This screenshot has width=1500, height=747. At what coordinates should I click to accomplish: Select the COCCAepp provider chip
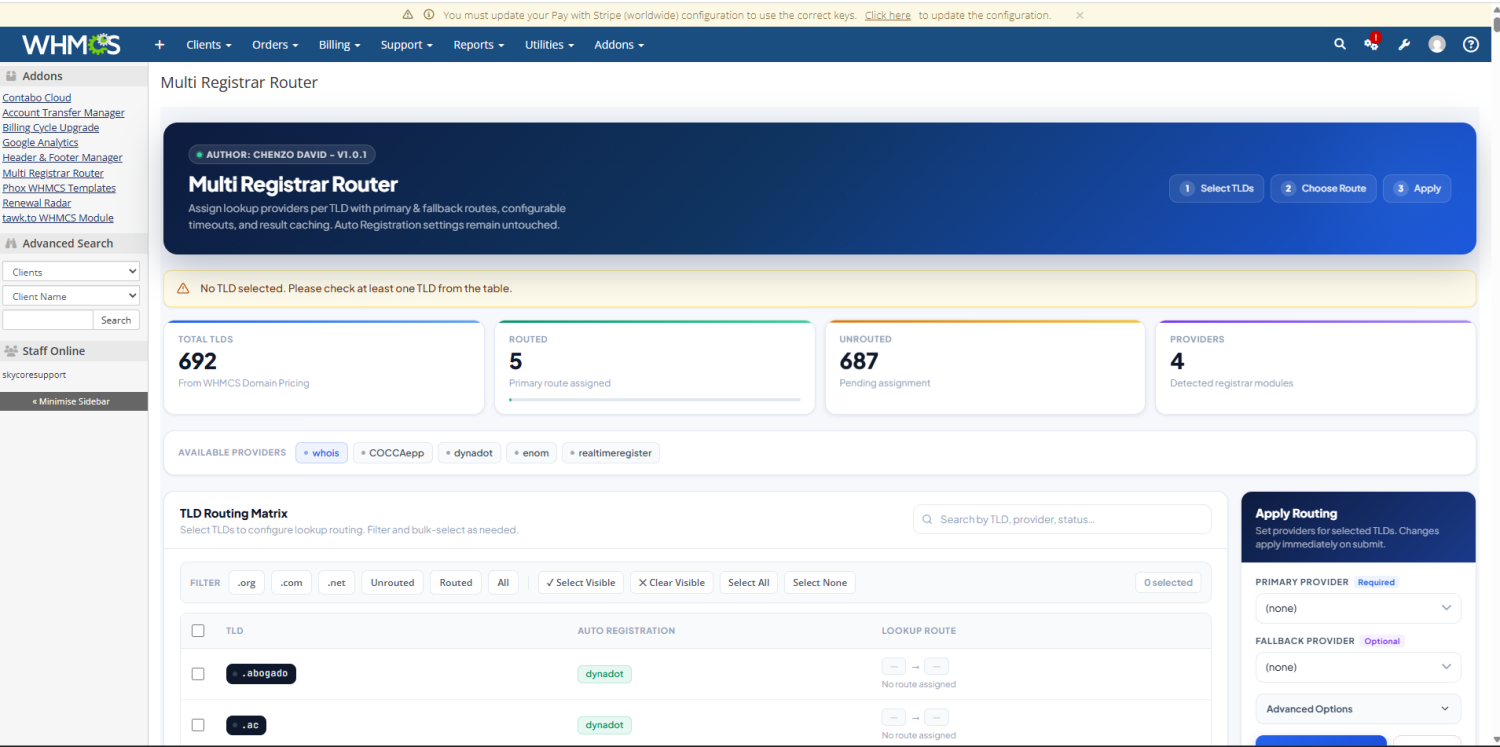tap(393, 453)
